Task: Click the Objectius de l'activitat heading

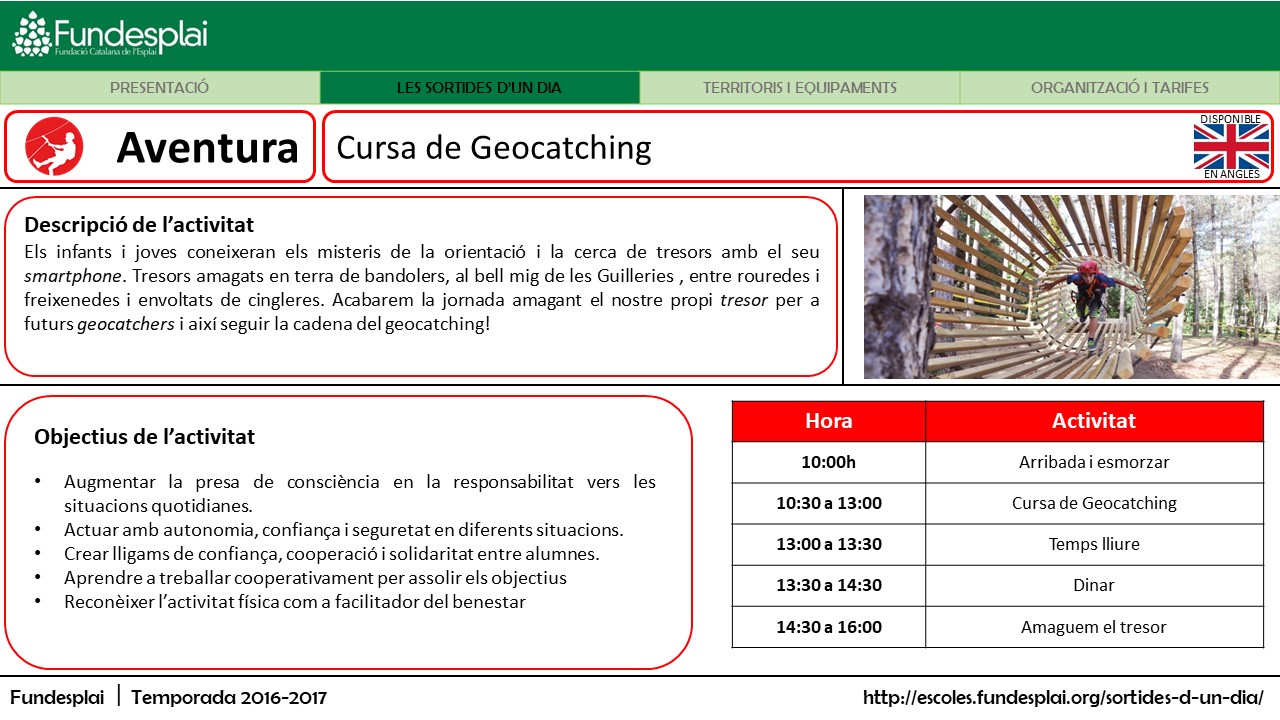Action: pyautogui.click(x=144, y=437)
